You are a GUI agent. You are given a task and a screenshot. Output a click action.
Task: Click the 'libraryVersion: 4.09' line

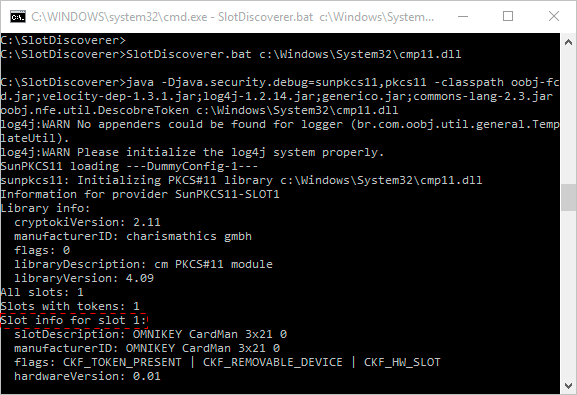click(x=84, y=278)
